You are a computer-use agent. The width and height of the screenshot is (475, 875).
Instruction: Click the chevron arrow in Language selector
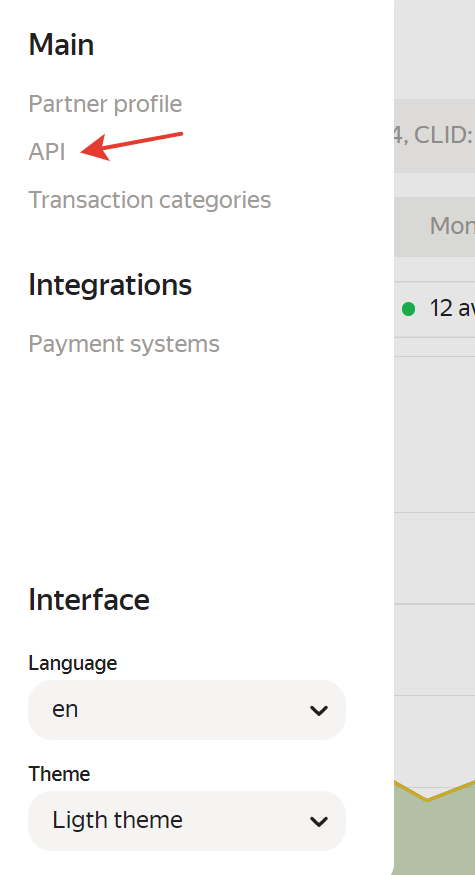click(x=319, y=710)
